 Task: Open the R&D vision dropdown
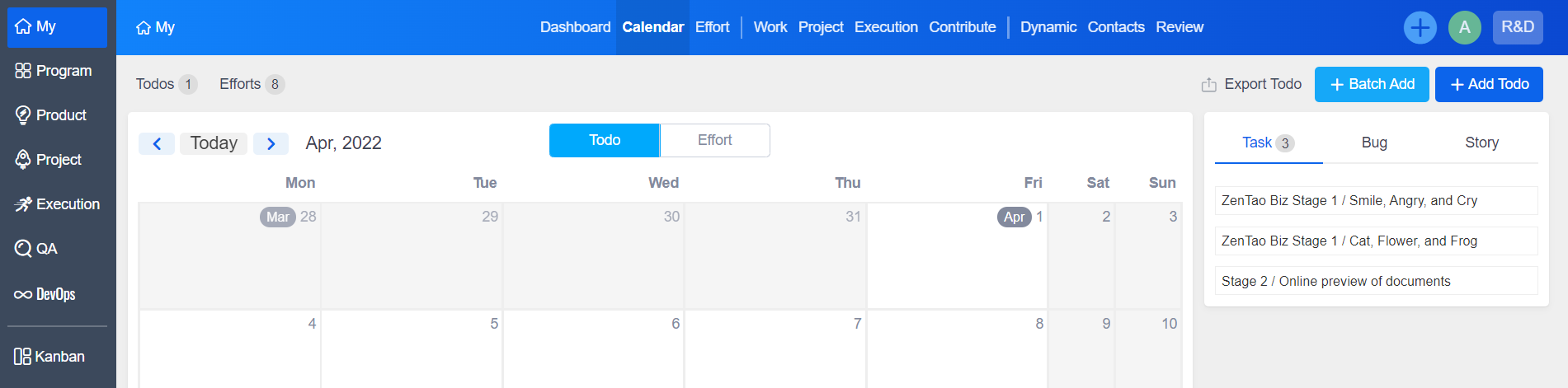[1517, 27]
